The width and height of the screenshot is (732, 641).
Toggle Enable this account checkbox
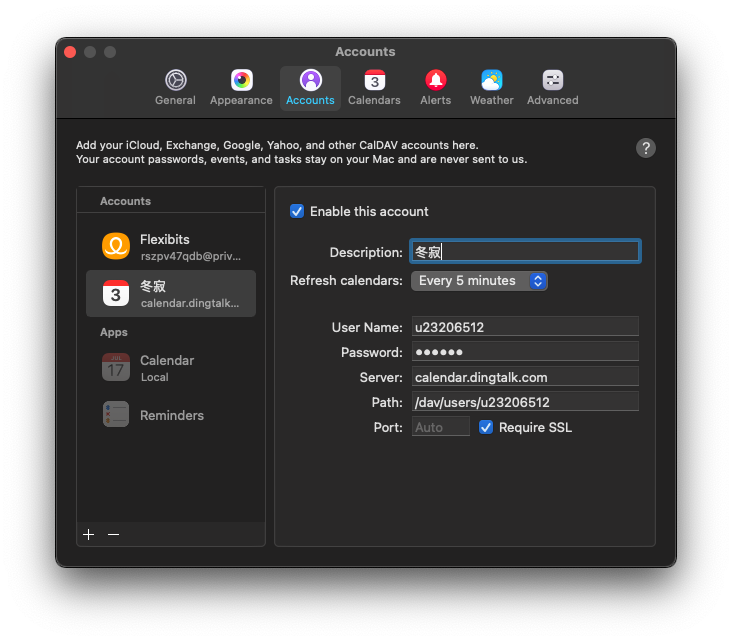(x=297, y=211)
